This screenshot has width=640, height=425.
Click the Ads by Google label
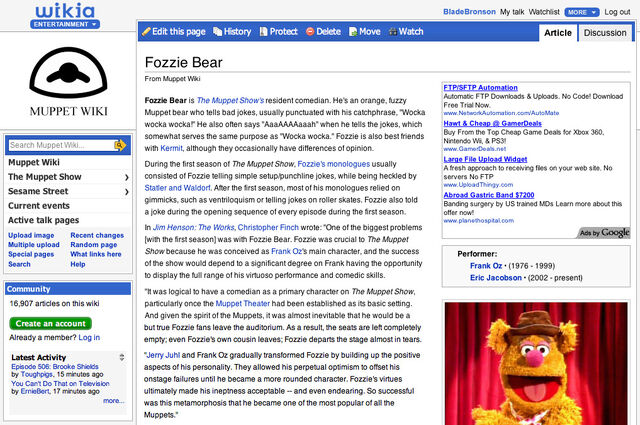coord(604,233)
